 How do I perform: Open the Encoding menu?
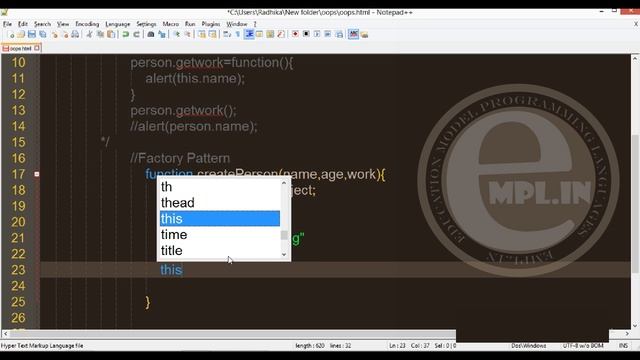click(87, 24)
